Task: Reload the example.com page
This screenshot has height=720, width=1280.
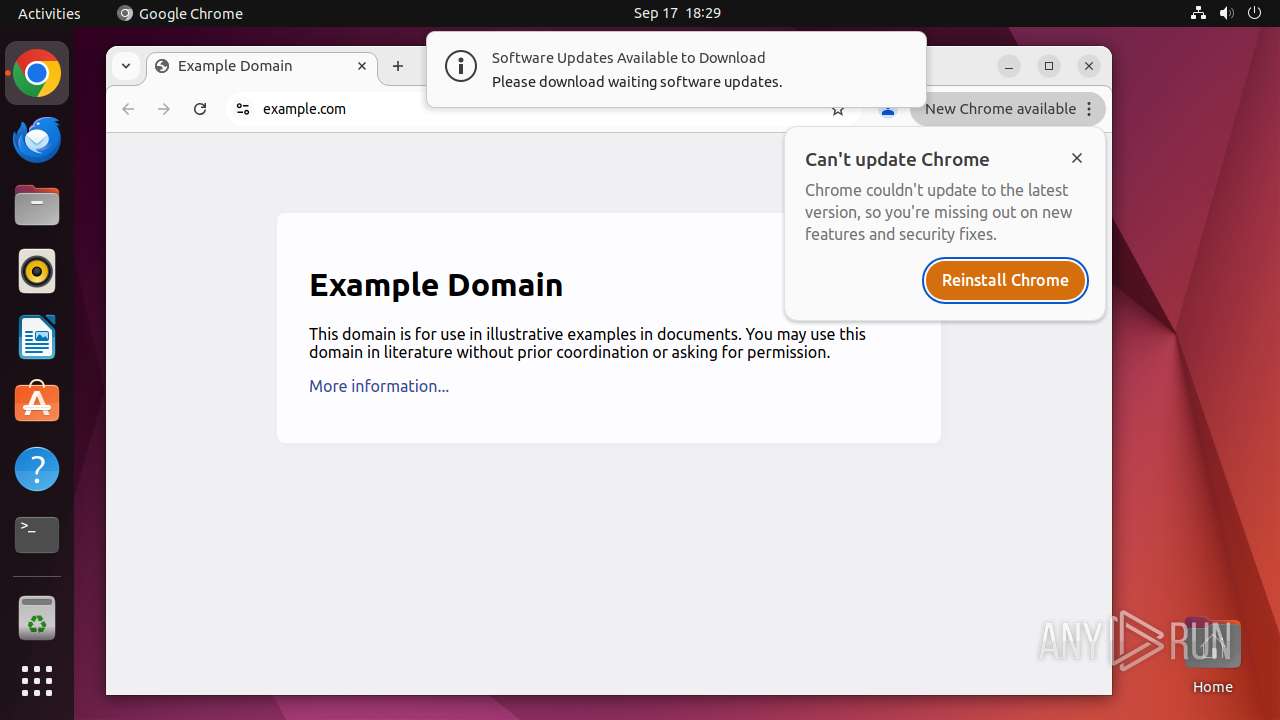Action: click(200, 109)
